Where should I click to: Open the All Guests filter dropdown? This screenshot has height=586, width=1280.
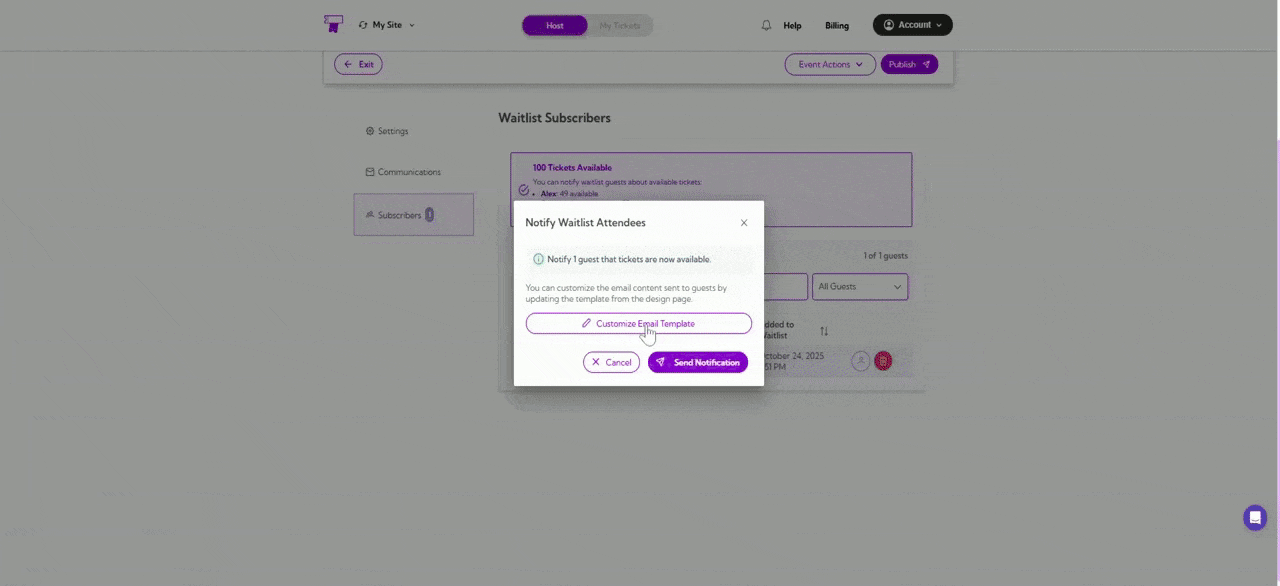(859, 287)
